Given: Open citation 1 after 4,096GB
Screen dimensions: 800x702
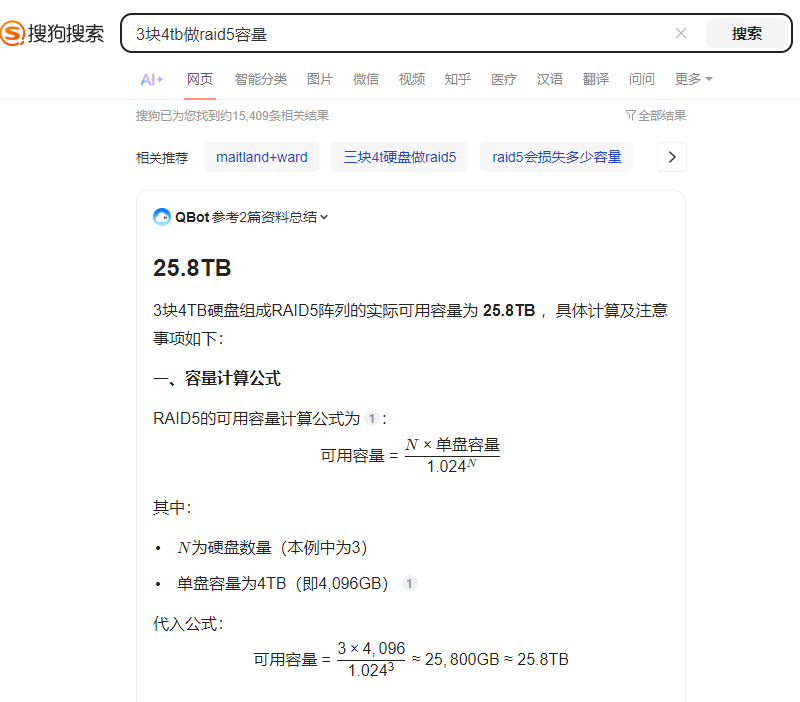Looking at the screenshot, I should (409, 583).
